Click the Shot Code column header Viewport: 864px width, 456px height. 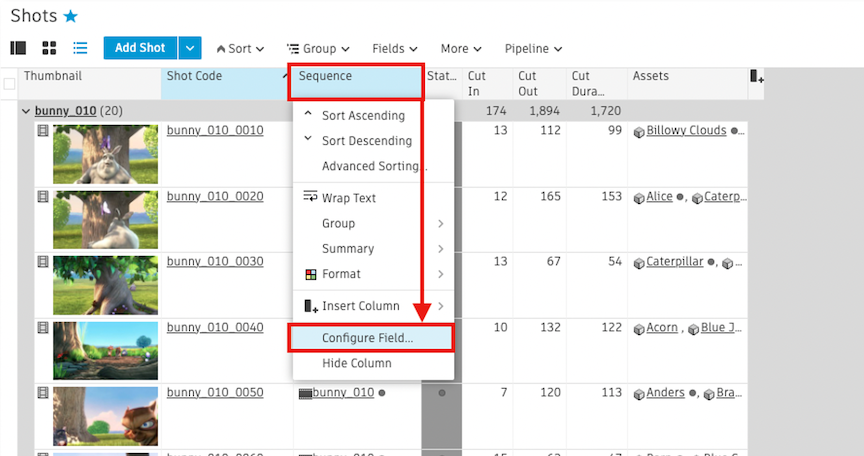pyautogui.click(x=226, y=84)
